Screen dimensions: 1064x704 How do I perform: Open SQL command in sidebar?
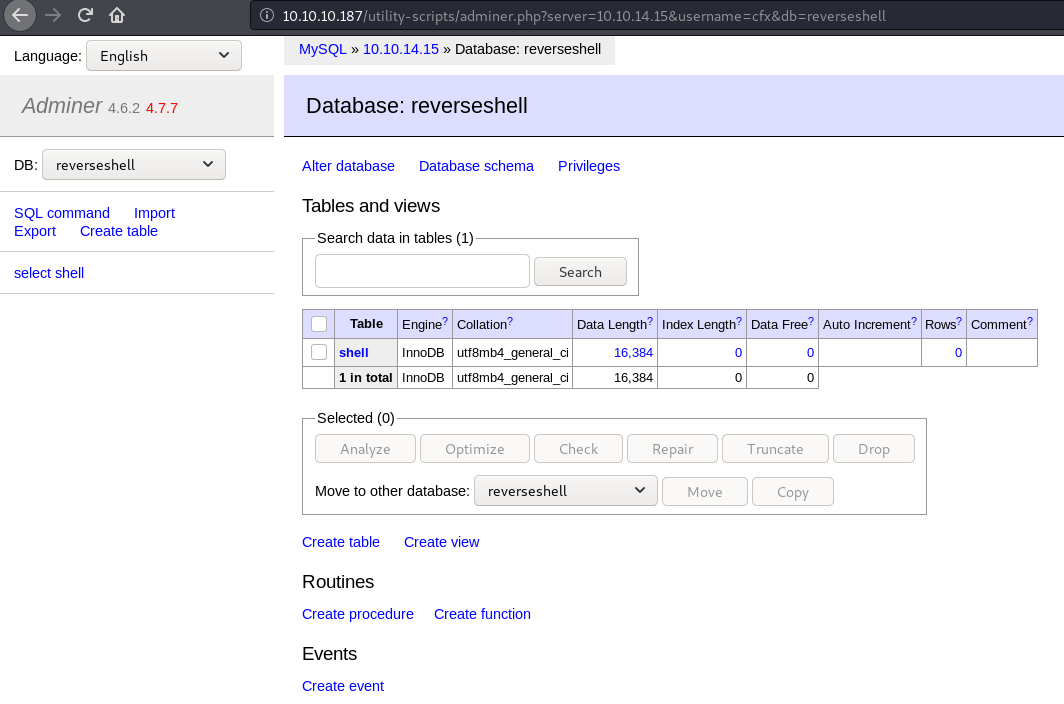(62, 213)
